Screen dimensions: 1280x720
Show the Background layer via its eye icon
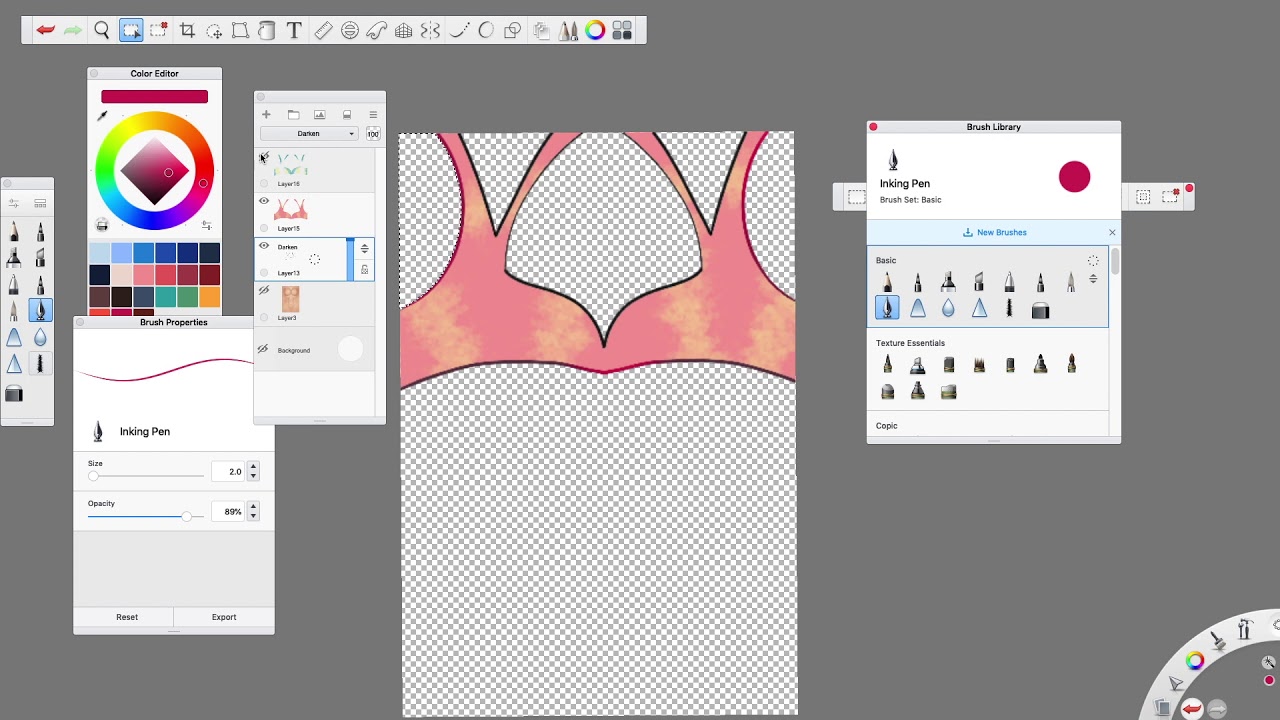click(x=263, y=349)
